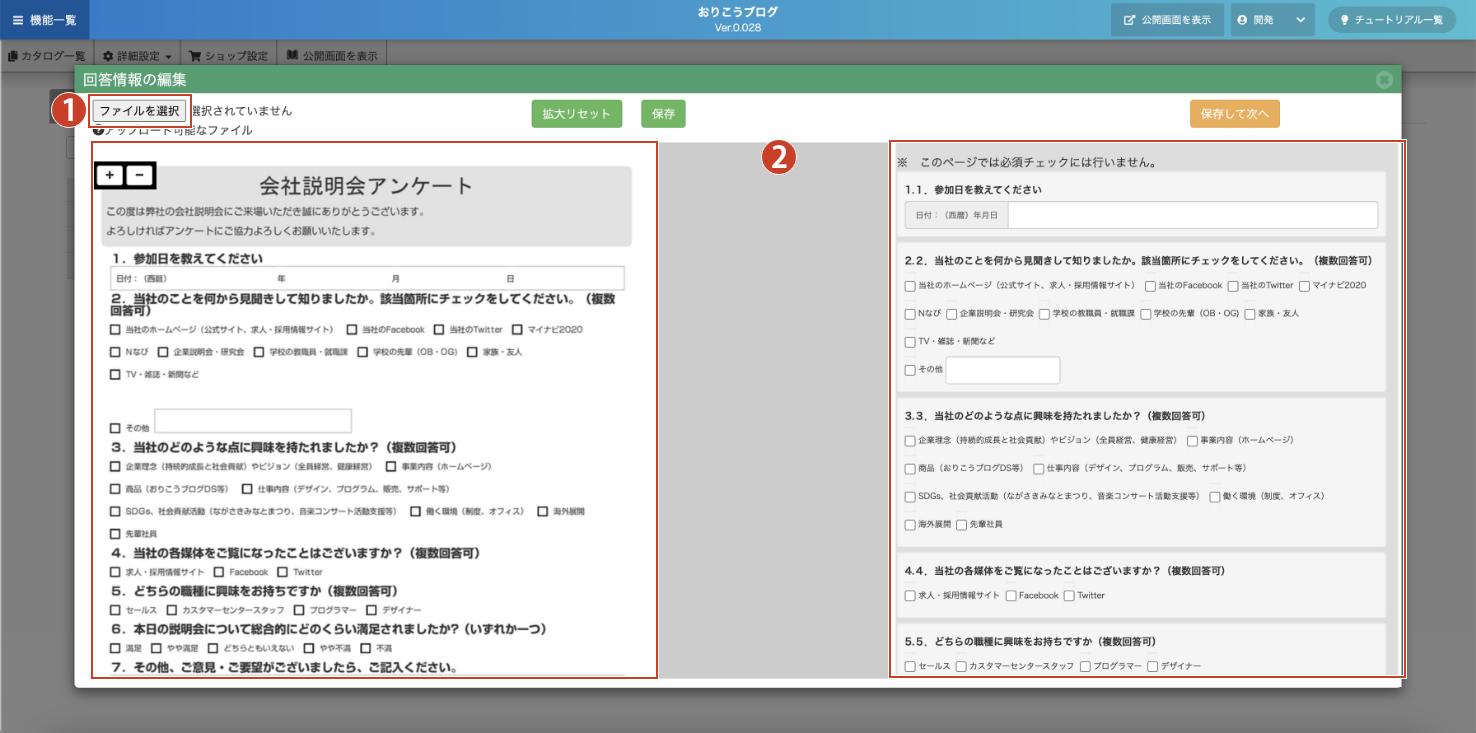This screenshot has height=733, width=1476.
Task: Open the 機能一覧 hamburger menu
Action: tap(45, 20)
